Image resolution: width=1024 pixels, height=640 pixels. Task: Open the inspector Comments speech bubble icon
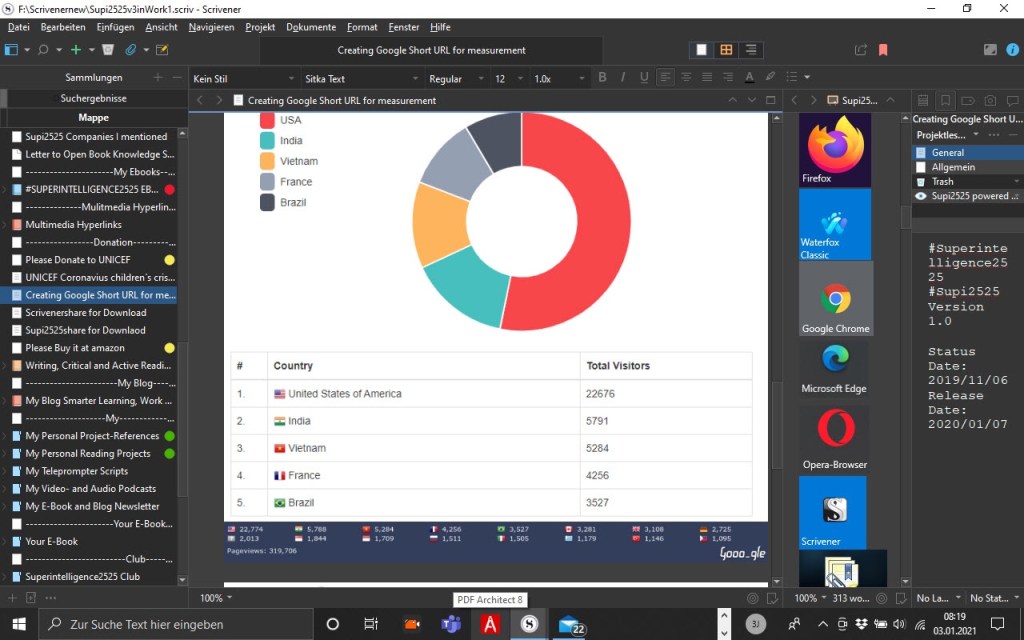click(x=1011, y=100)
